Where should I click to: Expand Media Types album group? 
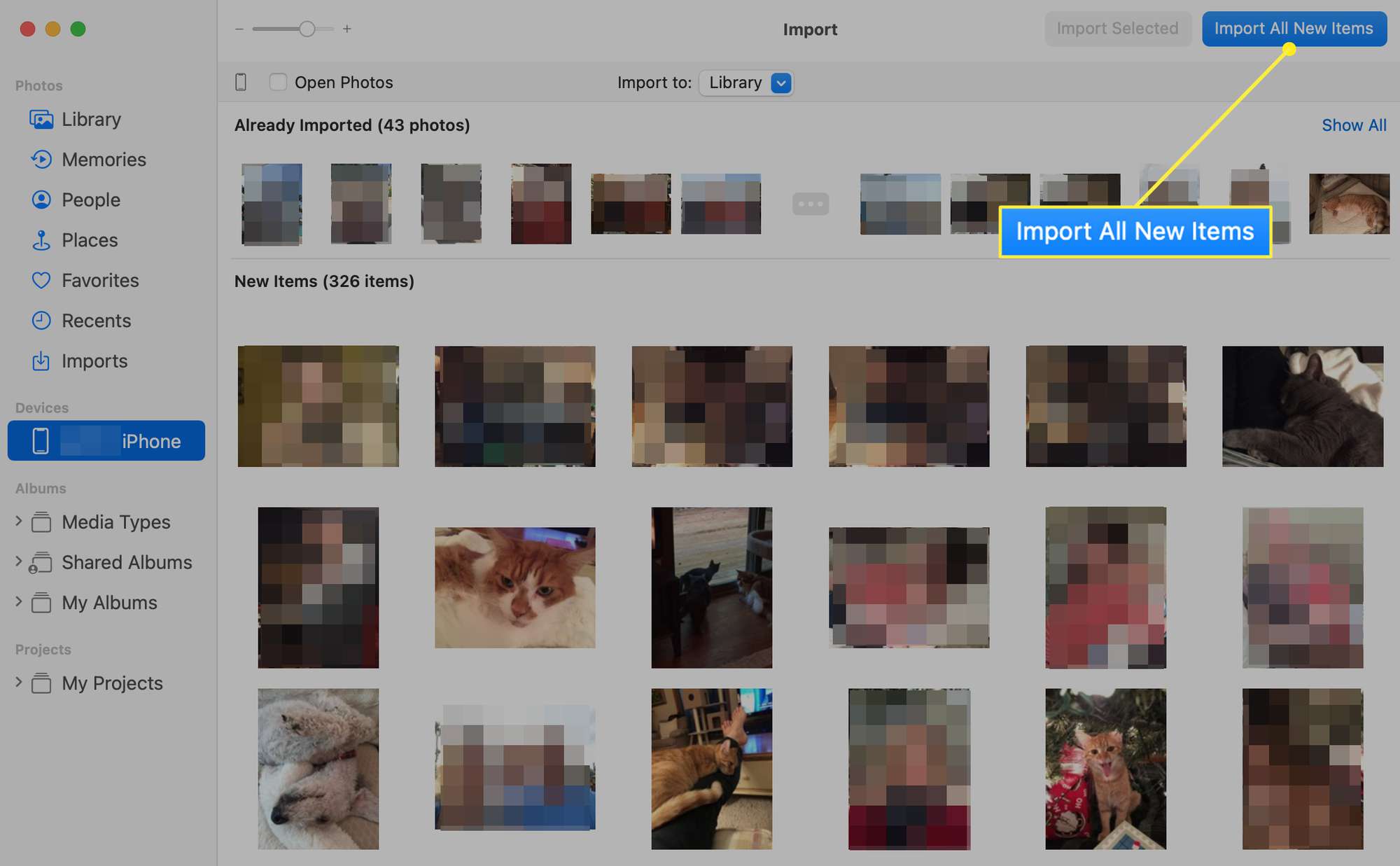point(18,521)
